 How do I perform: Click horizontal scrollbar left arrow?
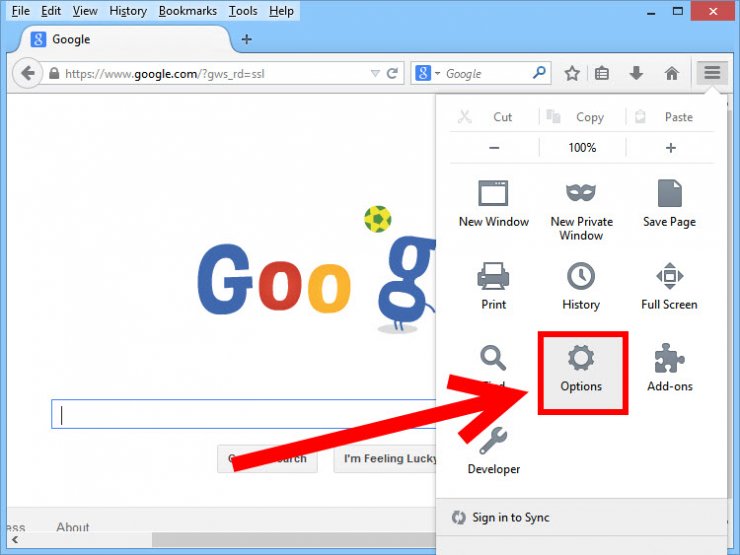16,539
